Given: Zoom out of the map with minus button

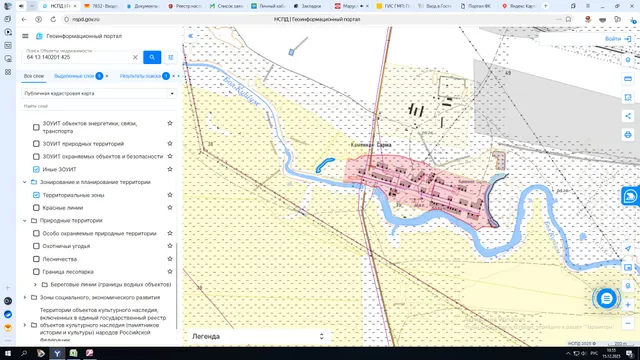Looking at the screenshot, I should point(628,323).
